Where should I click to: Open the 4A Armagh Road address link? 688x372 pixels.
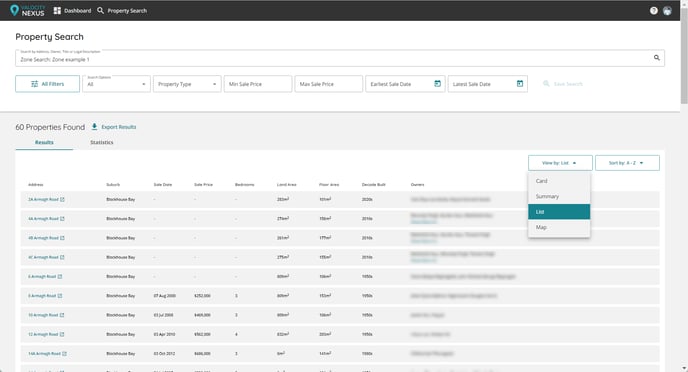(43, 219)
